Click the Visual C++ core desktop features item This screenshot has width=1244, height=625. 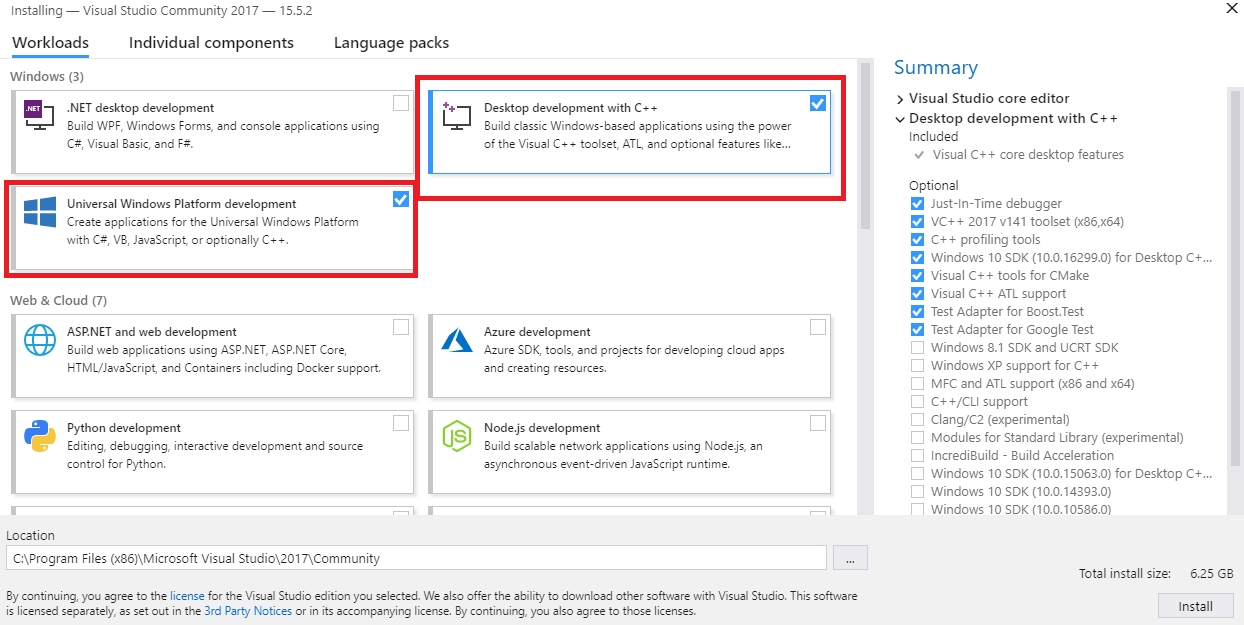1028,155
